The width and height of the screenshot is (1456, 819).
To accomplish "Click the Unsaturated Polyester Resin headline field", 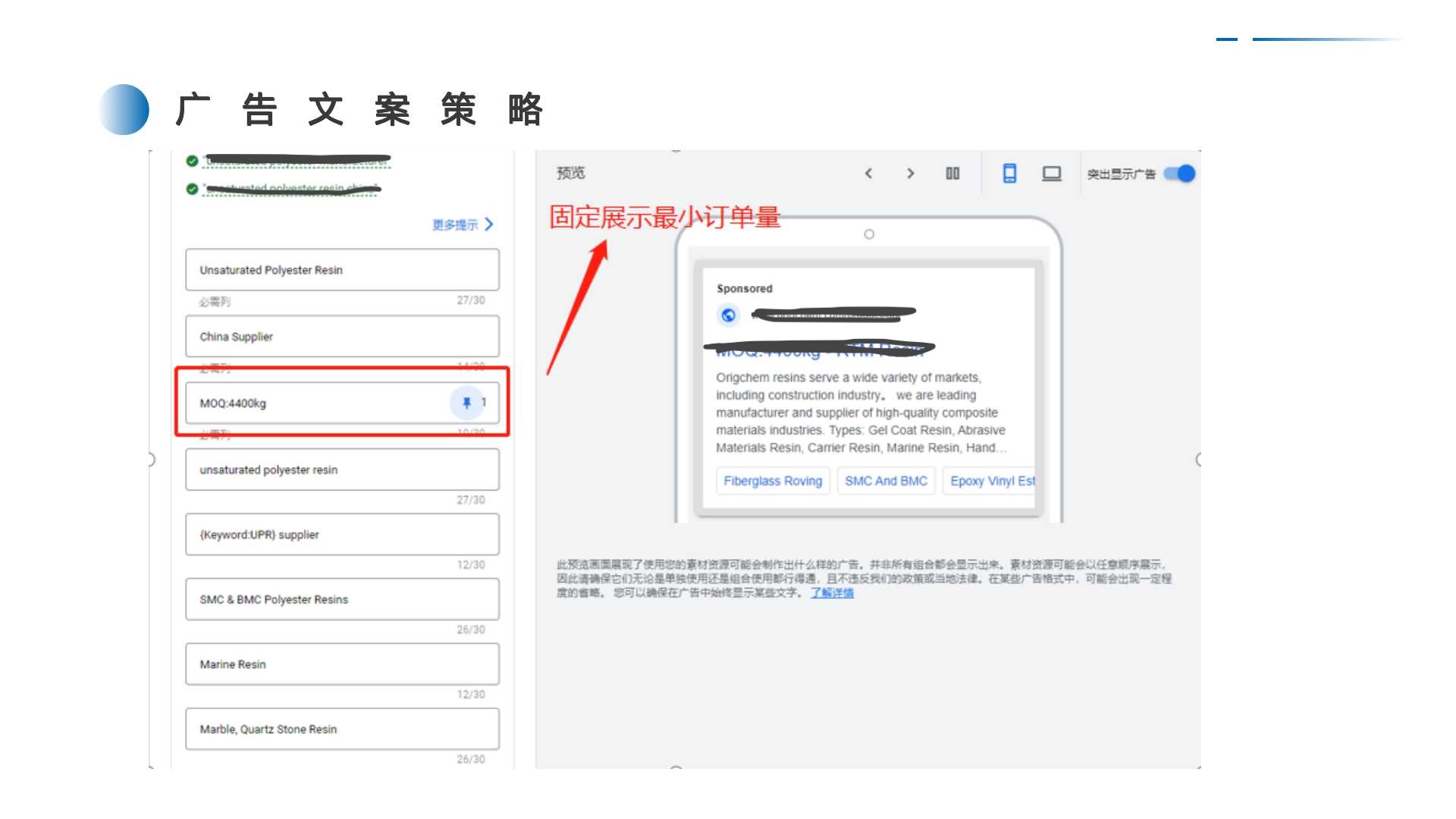I will 342,270.
